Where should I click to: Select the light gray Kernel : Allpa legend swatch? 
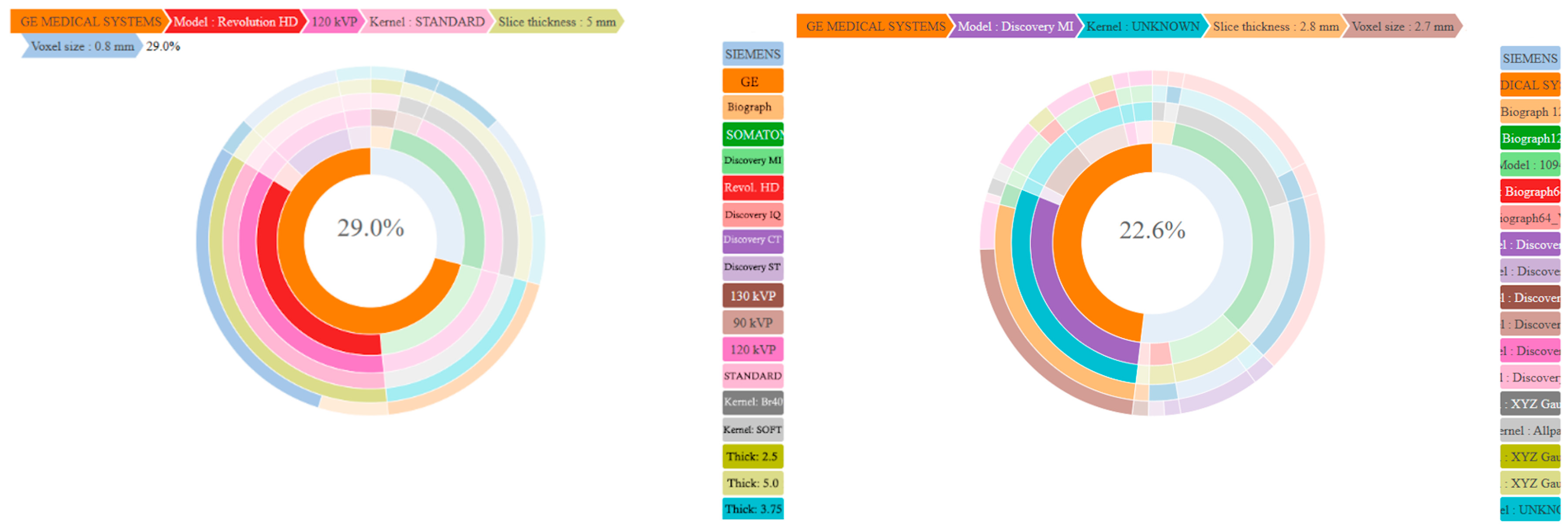point(1530,430)
